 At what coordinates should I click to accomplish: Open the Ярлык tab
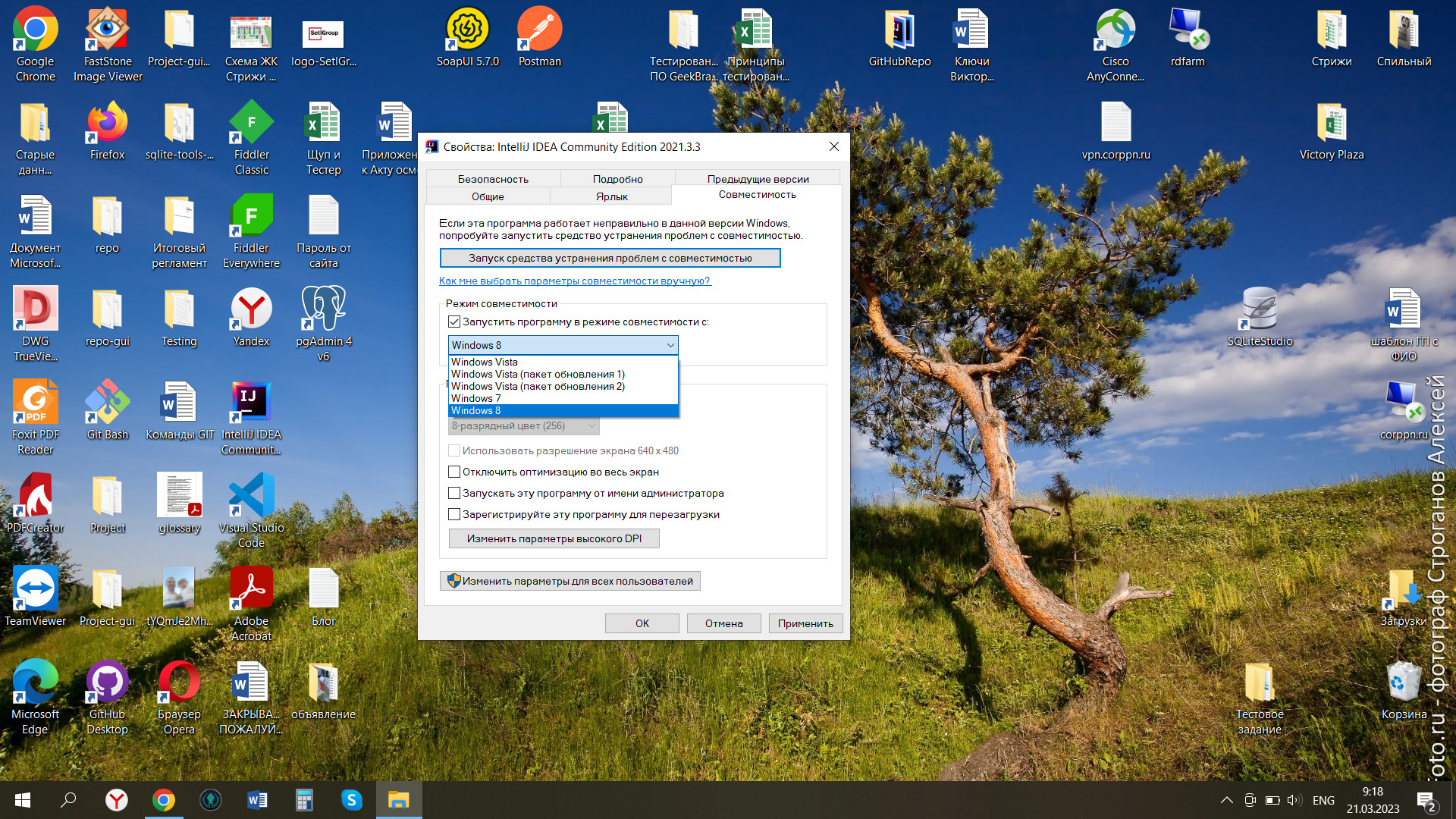611,196
